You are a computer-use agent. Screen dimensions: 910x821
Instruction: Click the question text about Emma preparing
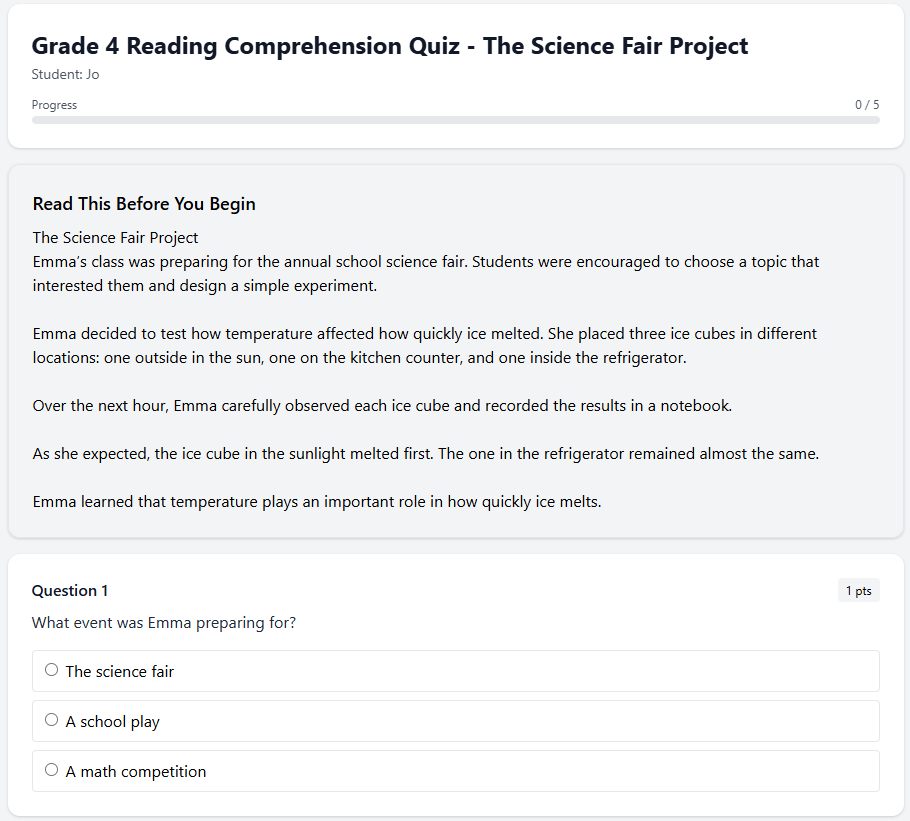(164, 622)
